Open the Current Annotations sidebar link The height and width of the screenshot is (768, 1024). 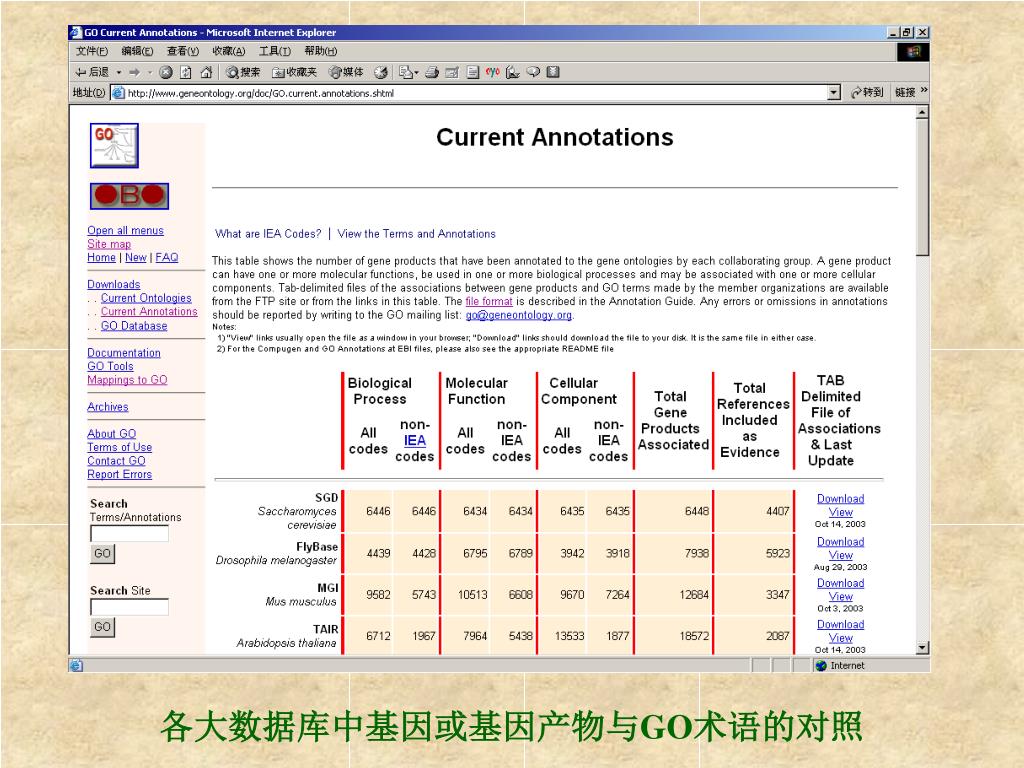pos(149,312)
